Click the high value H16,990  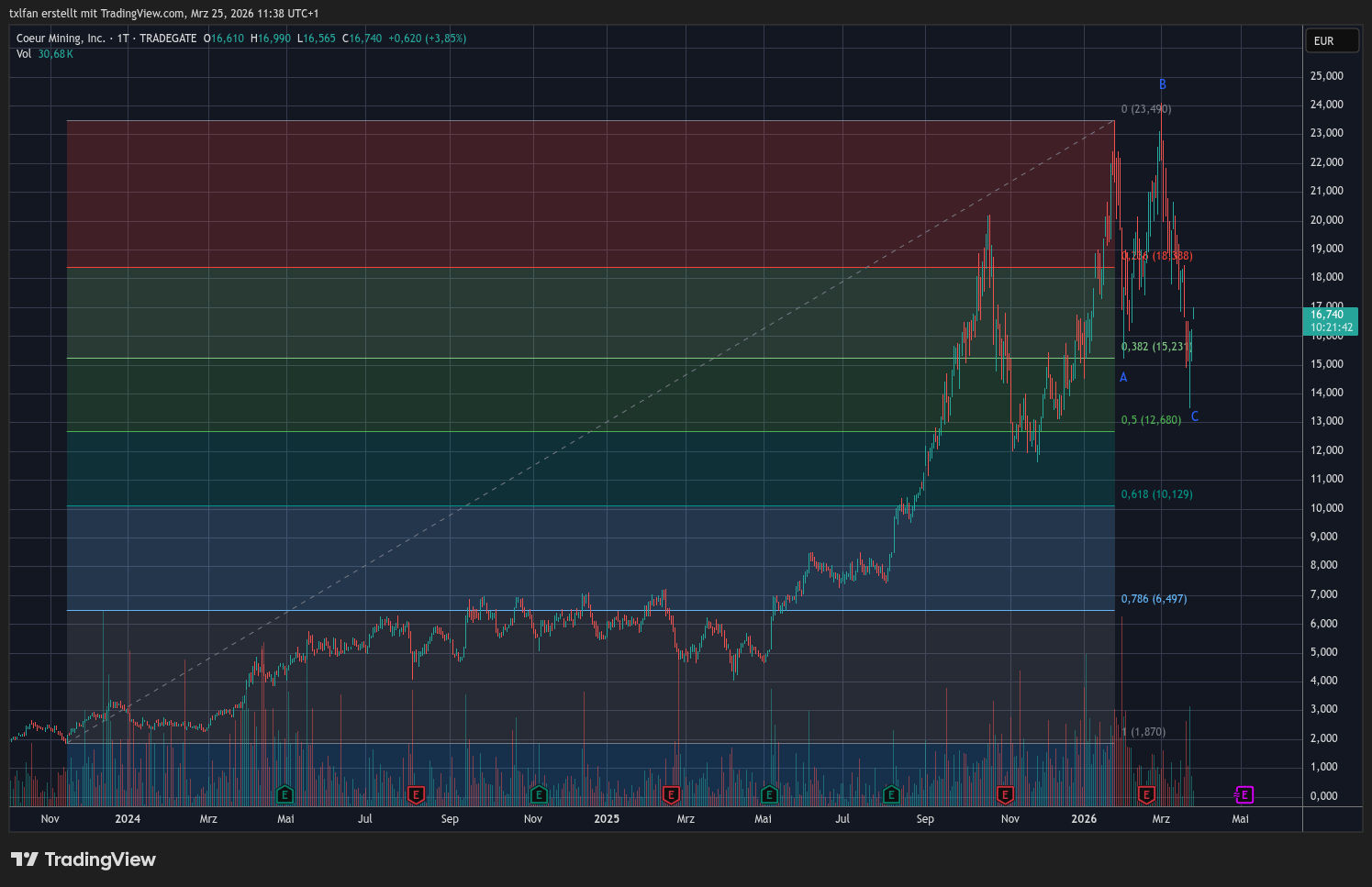click(x=271, y=39)
